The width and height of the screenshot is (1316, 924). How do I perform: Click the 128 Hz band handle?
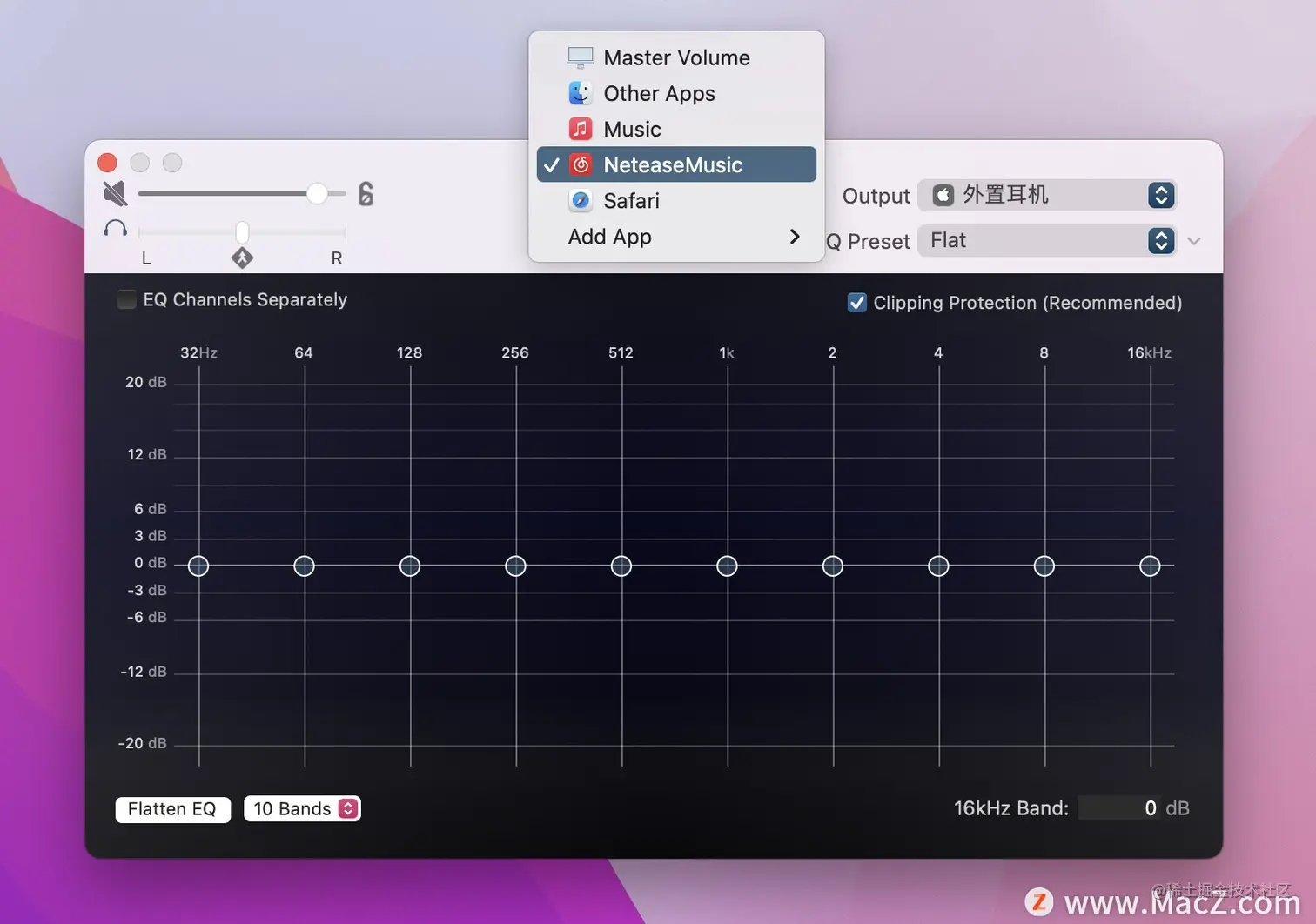tap(410, 566)
